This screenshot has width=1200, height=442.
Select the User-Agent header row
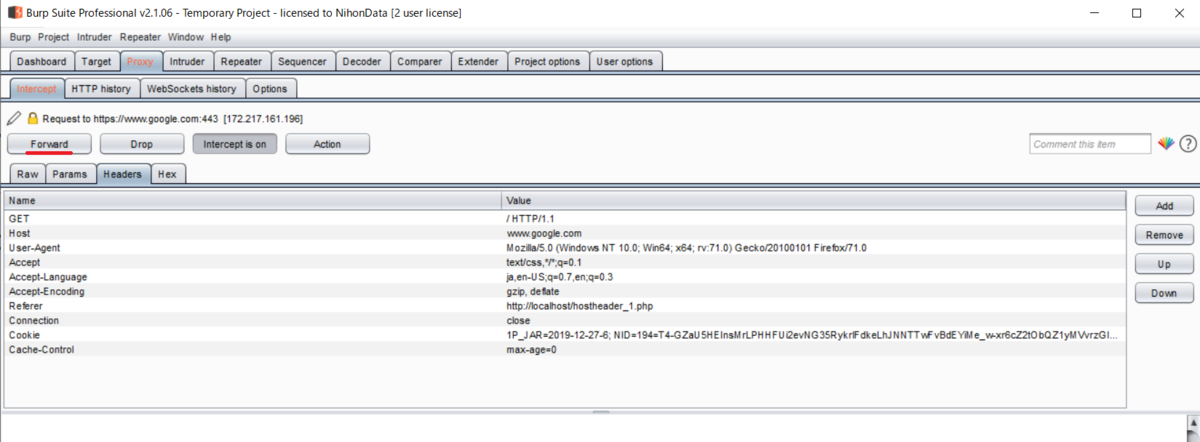click(565, 247)
